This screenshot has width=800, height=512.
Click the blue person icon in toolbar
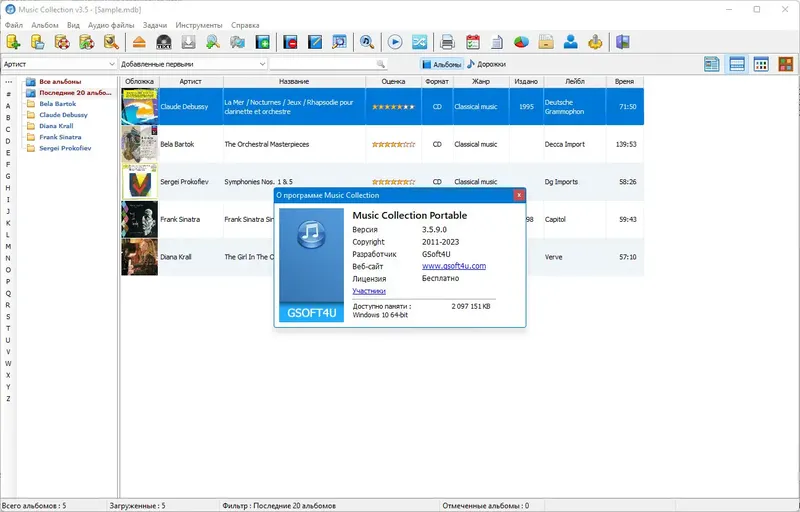coord(570,42)
